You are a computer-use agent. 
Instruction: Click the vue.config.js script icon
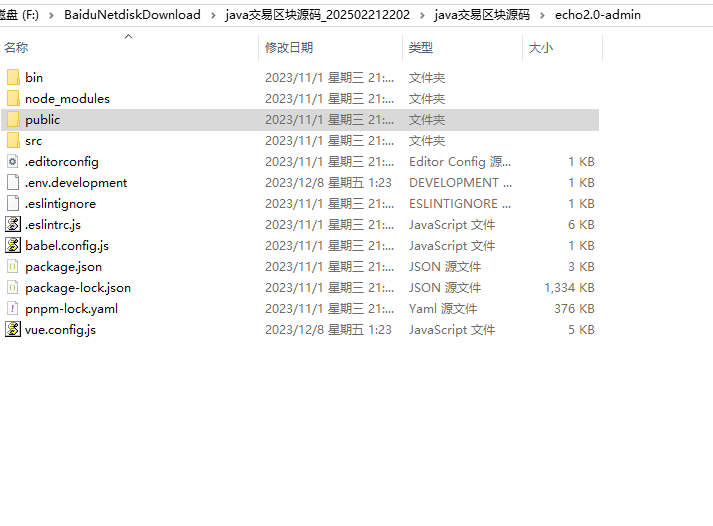tap(13, 329)
